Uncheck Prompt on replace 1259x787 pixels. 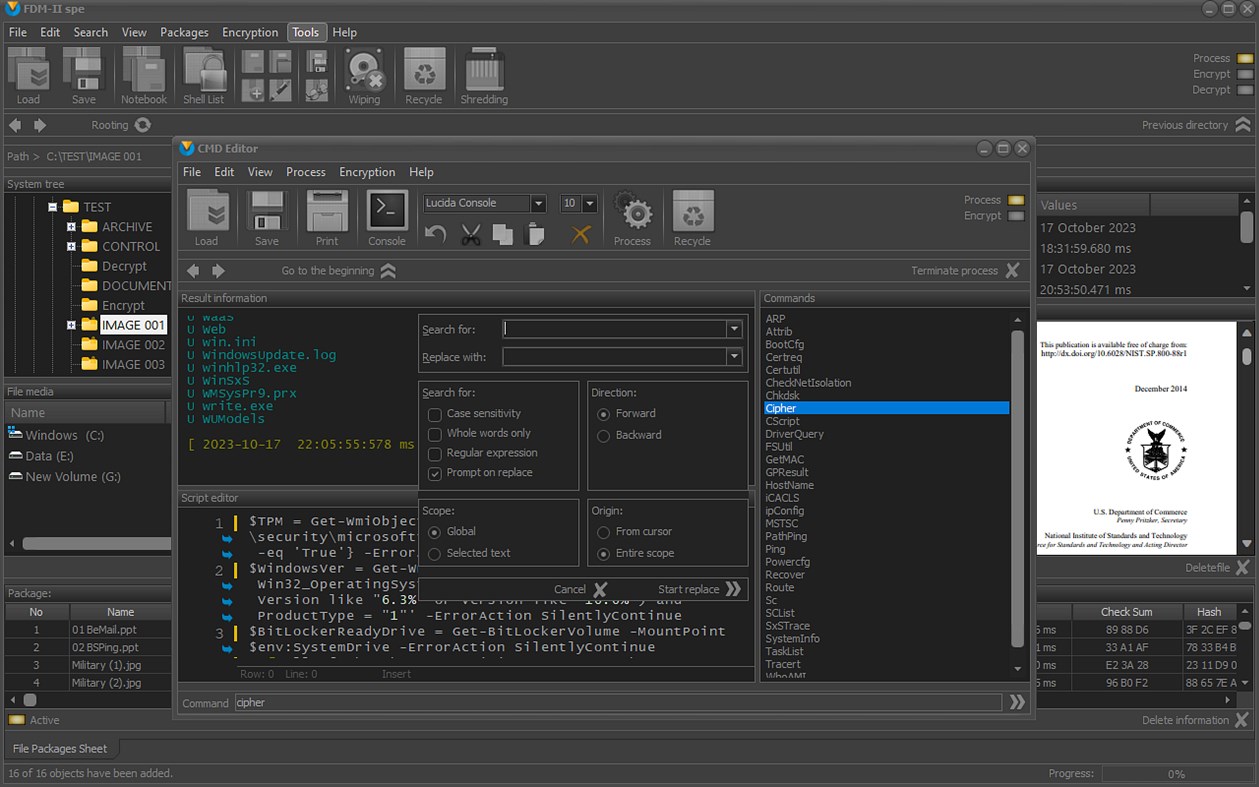[435, 474]
